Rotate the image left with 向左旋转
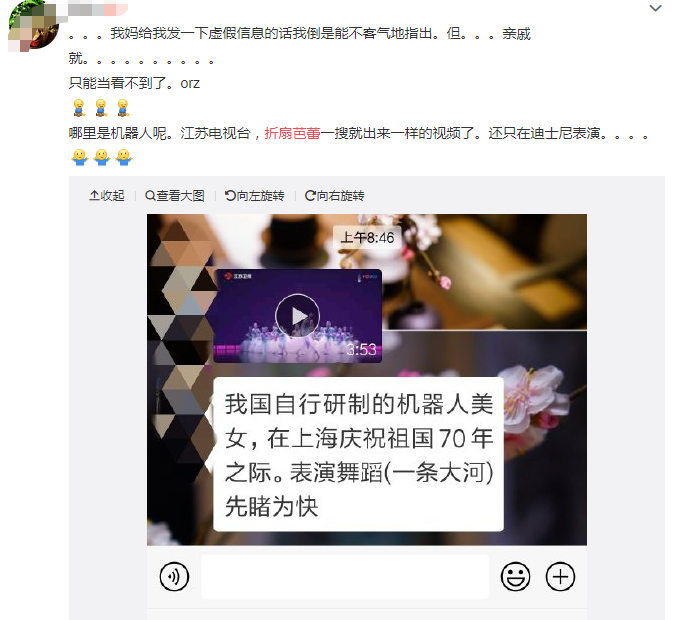 coord(254,196)
